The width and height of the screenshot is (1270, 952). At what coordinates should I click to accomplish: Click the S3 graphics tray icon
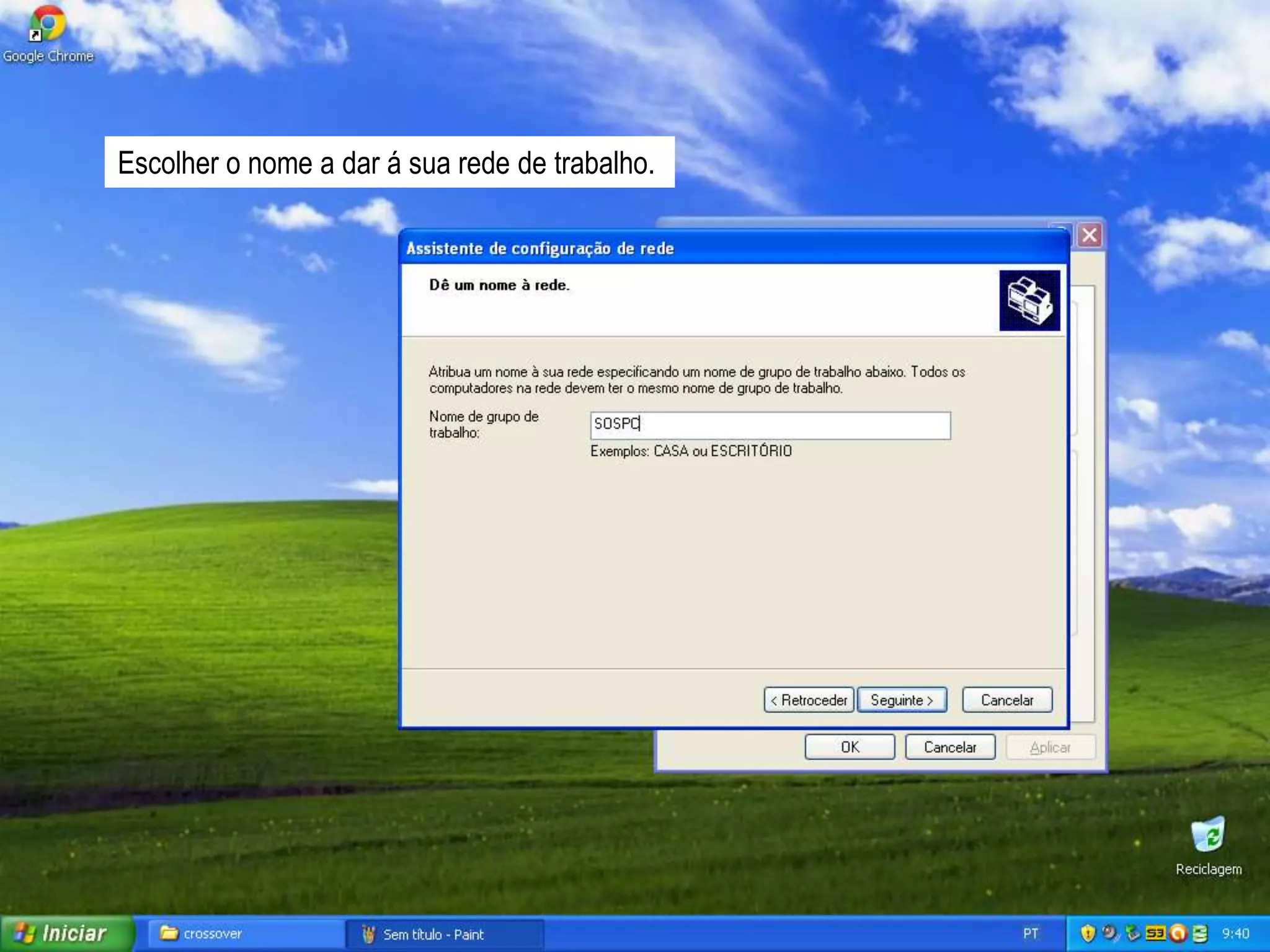click(1156, 933)
